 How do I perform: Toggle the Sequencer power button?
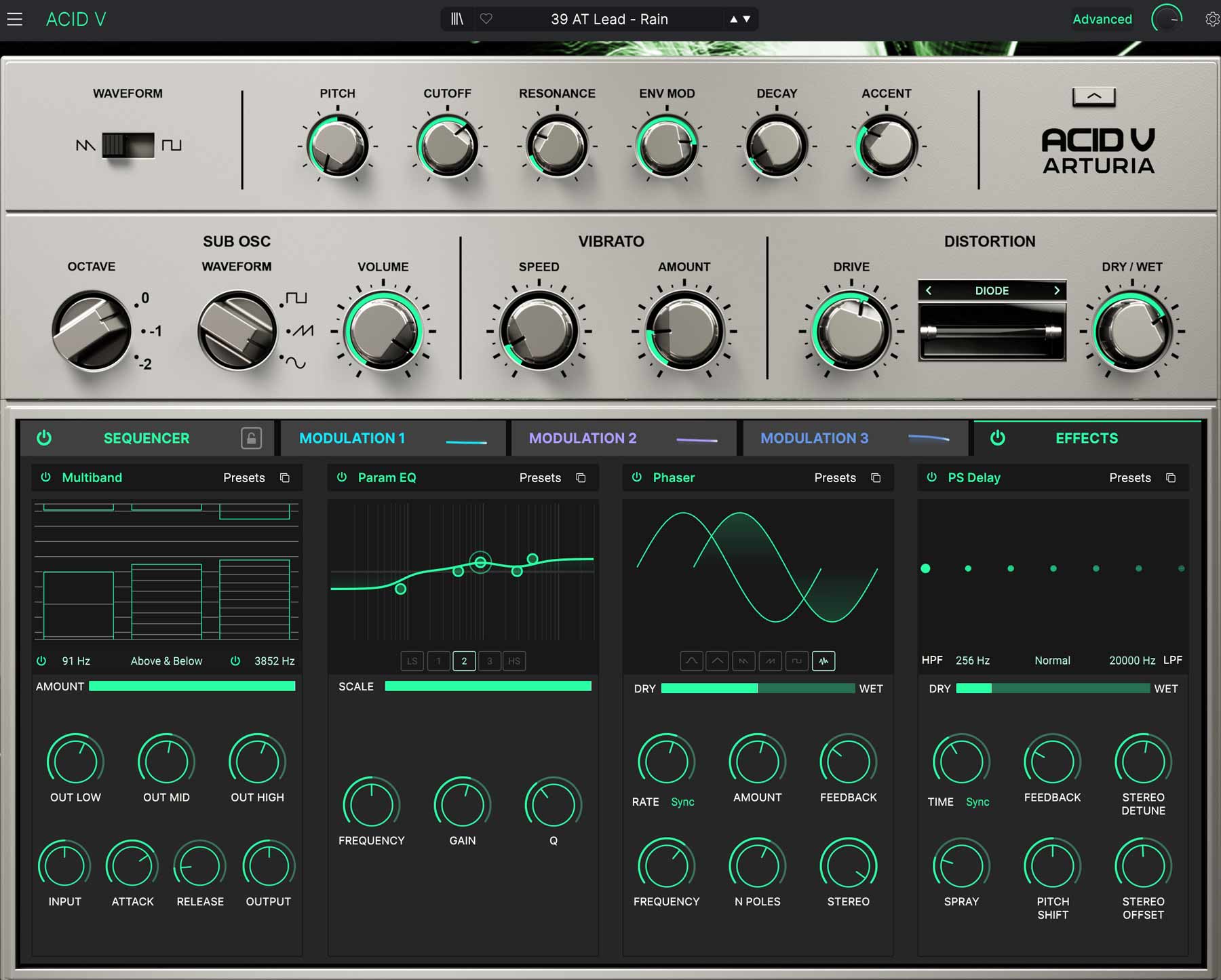point(44,437)
